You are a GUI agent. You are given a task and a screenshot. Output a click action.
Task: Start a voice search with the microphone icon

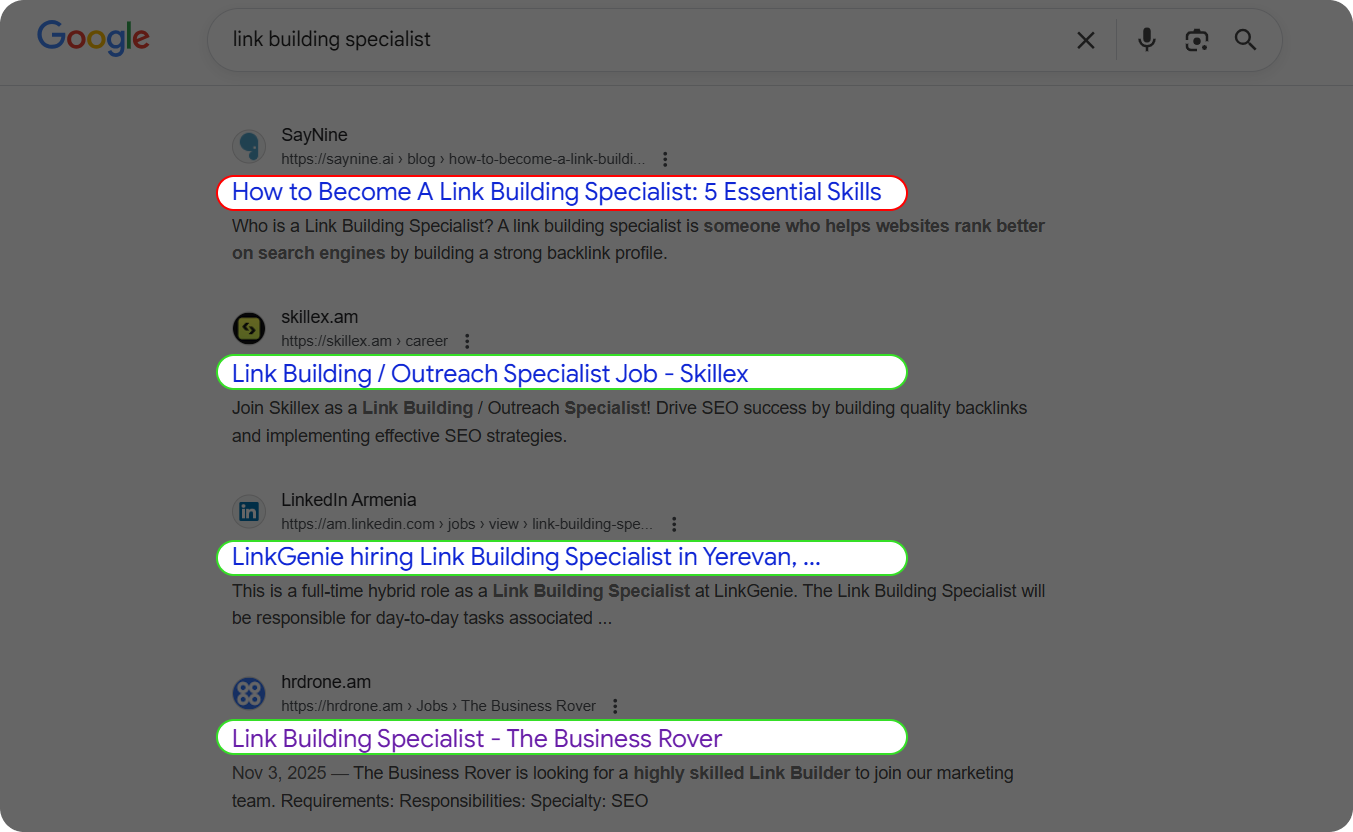pos(1146,40)
